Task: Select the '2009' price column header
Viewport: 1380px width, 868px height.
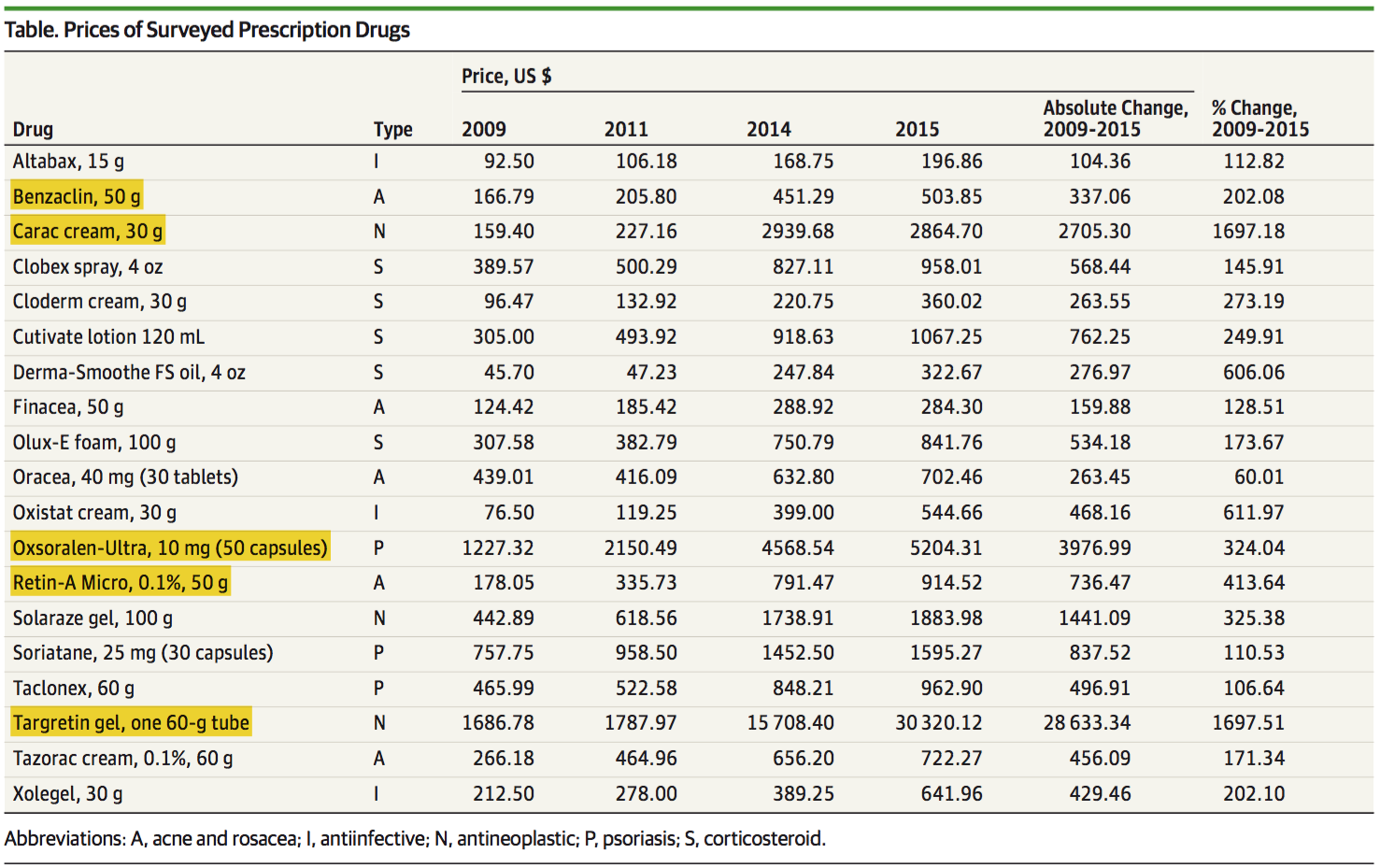Action: (x=484, y=129)
